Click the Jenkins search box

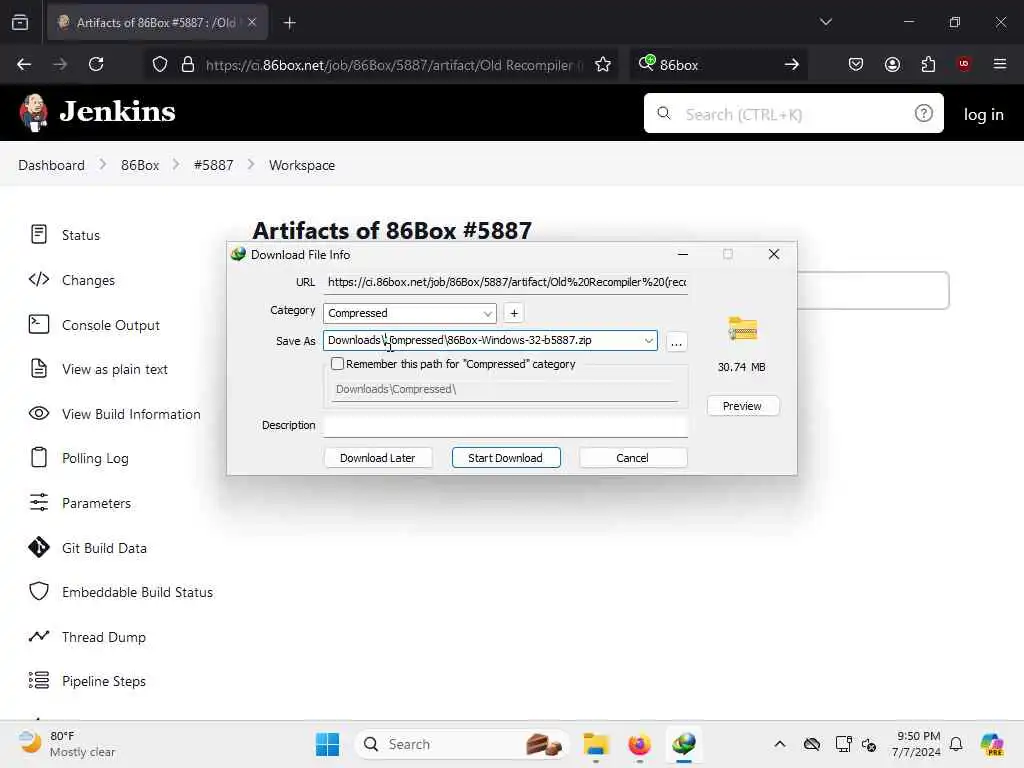793,113
